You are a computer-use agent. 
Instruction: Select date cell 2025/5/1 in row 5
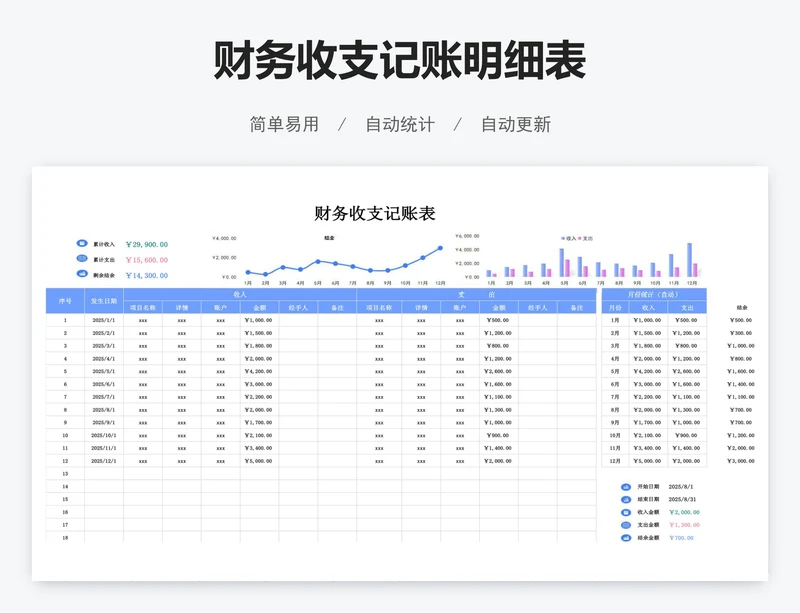pos(104,372)
